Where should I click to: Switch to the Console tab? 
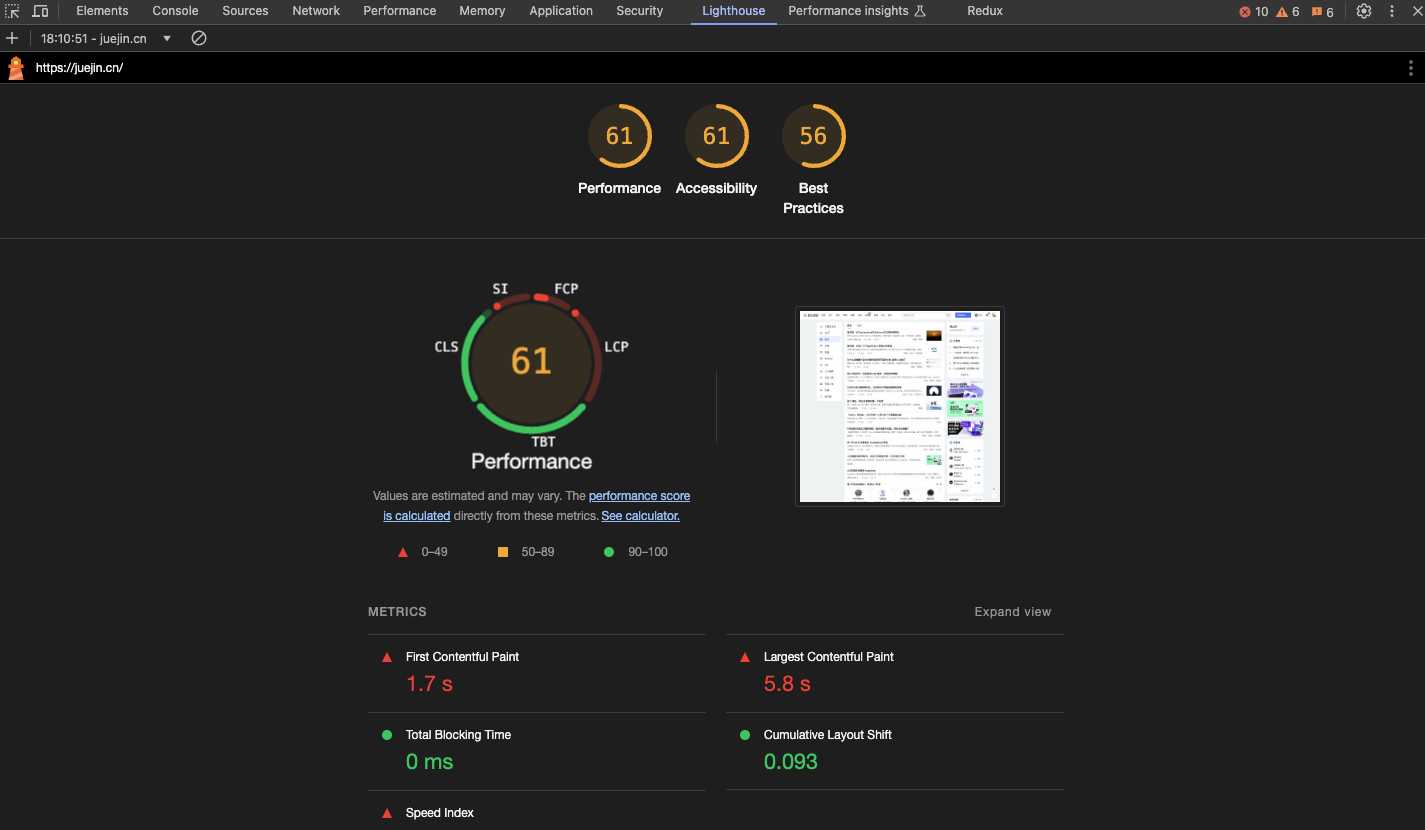[x=175, y=11]
